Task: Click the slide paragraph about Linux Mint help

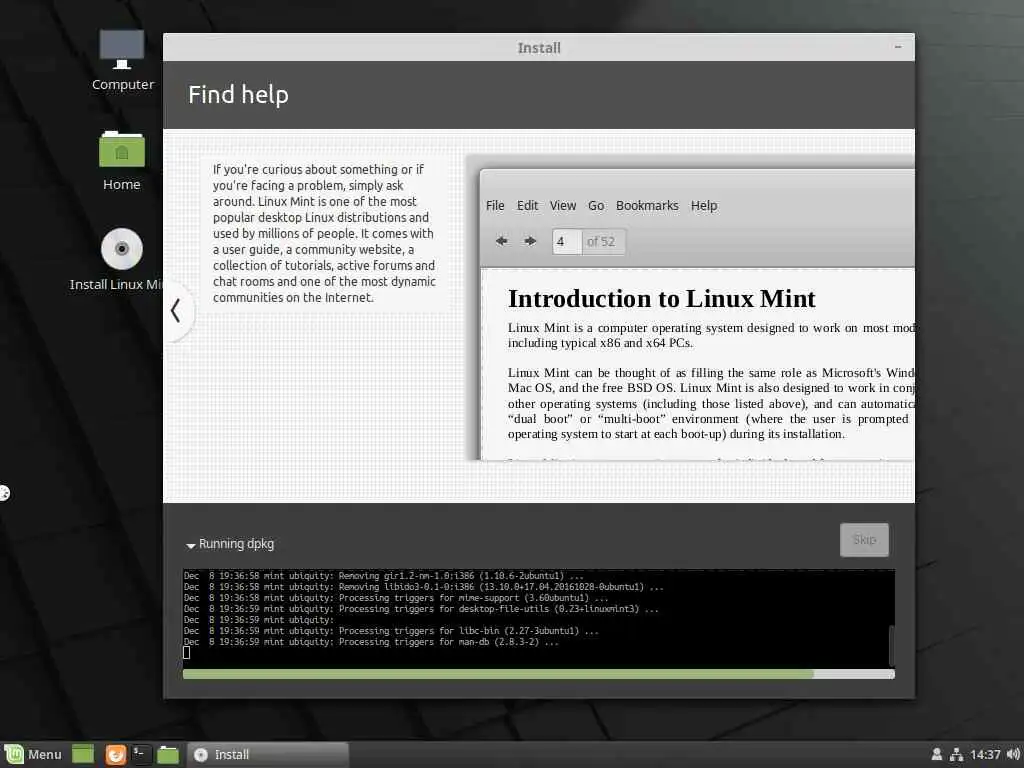Action: [325, 233]
